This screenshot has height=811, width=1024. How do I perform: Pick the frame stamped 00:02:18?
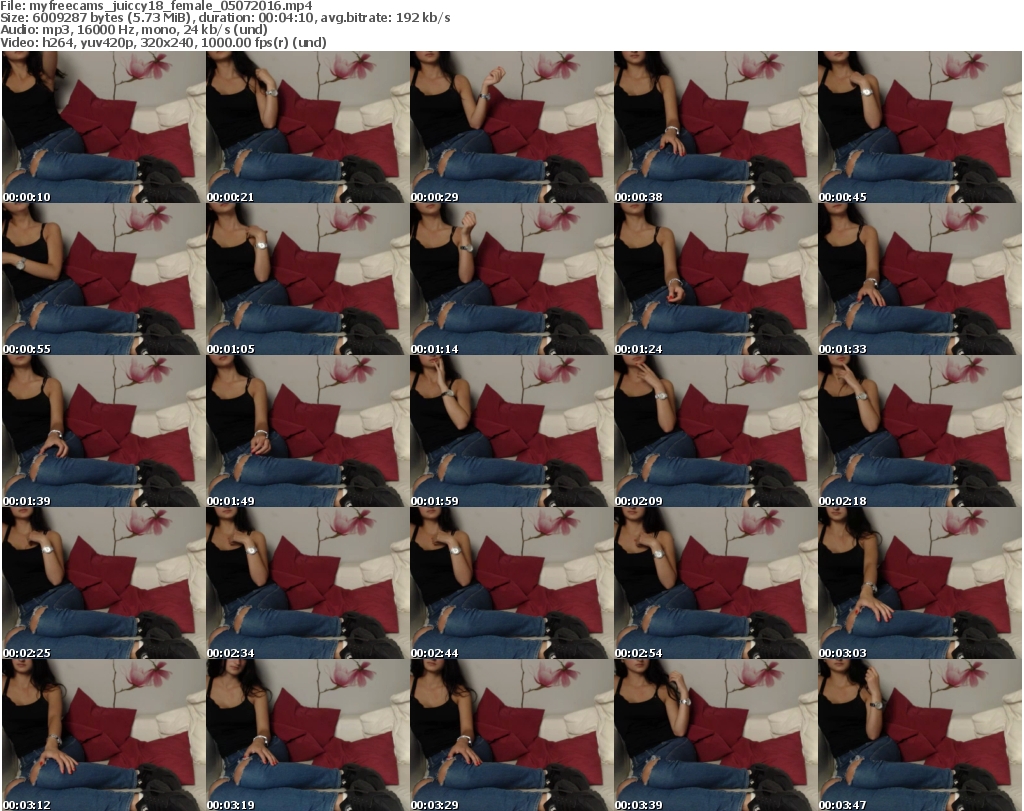point(920,431)
